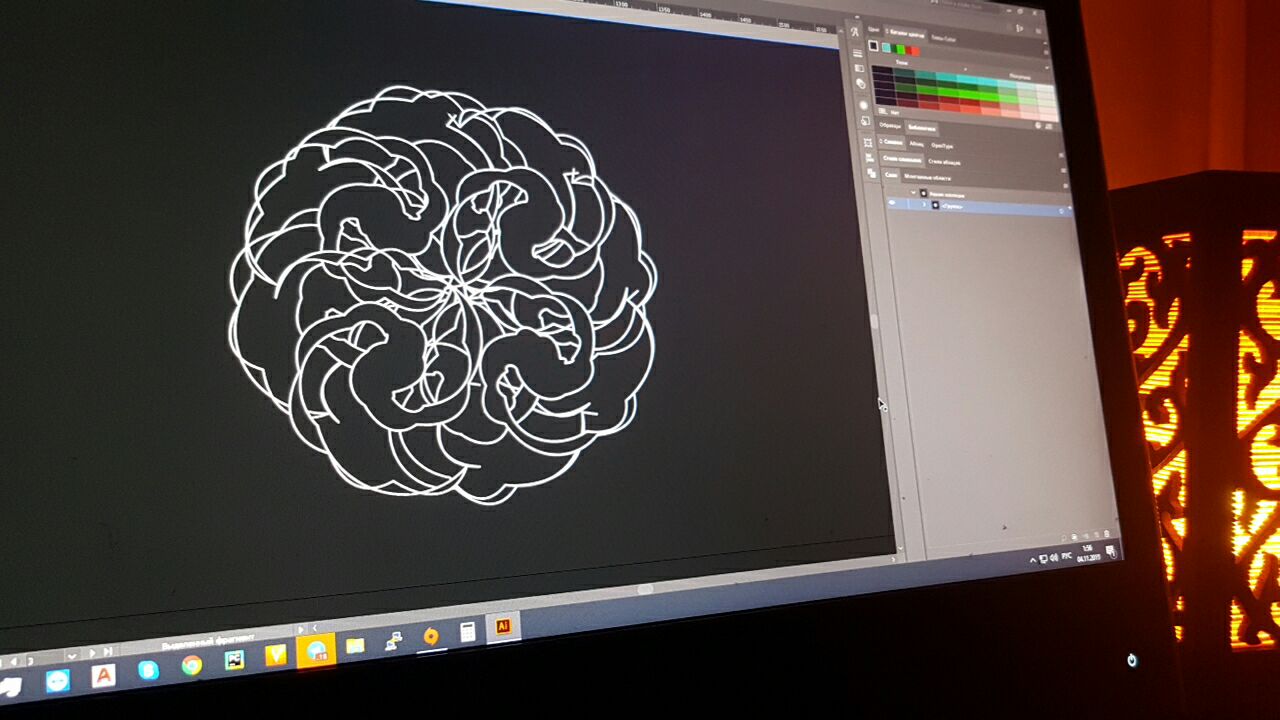The width and height of the screenshot is (1280, 720).
Task: Open the Align panel icon in dock
Action: point(870,157)
